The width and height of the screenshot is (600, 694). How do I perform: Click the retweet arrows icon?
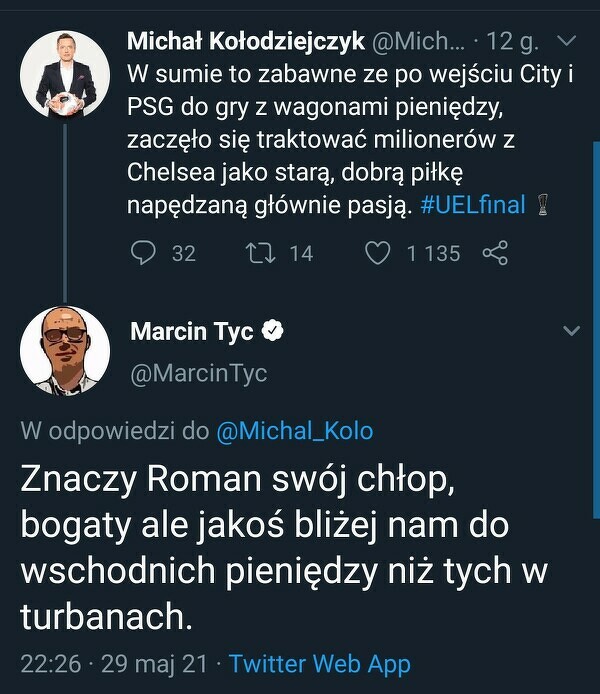coord(260,253)
